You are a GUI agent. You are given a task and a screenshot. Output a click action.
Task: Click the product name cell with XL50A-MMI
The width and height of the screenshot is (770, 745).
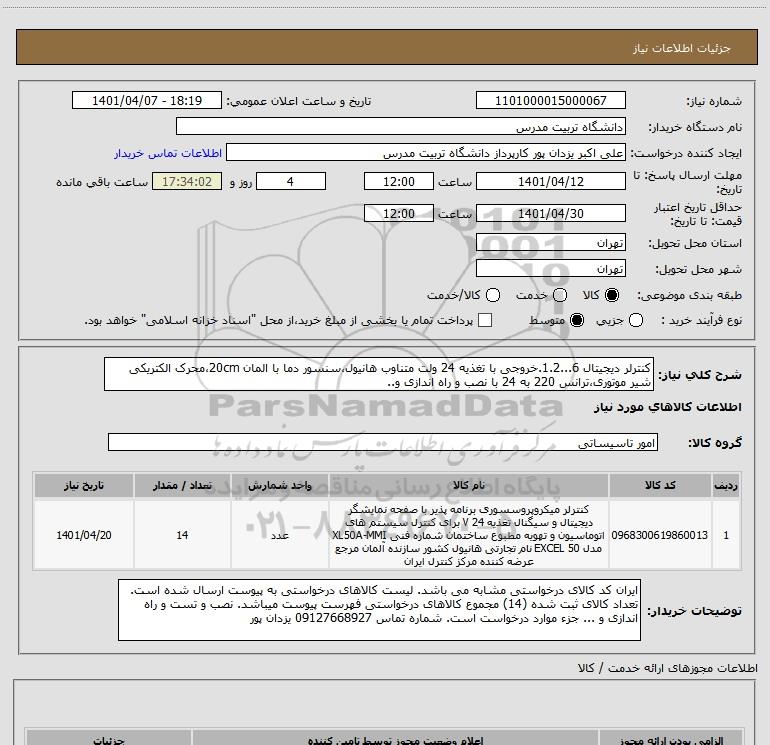[x=469, y=535]
